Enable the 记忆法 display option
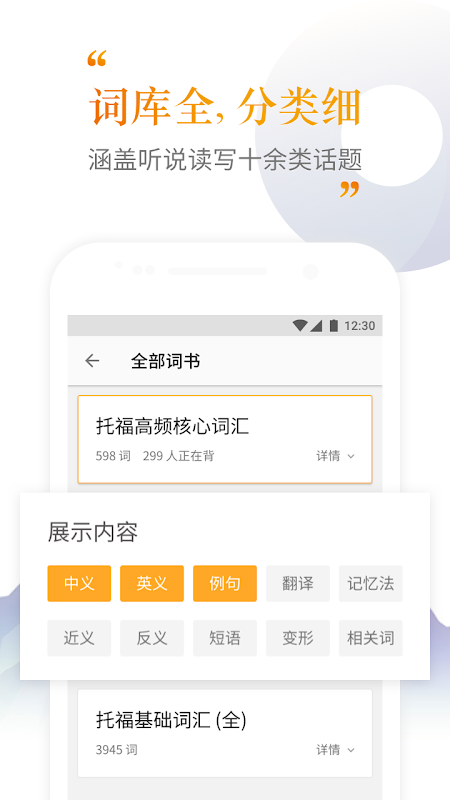 pos(371,583)
